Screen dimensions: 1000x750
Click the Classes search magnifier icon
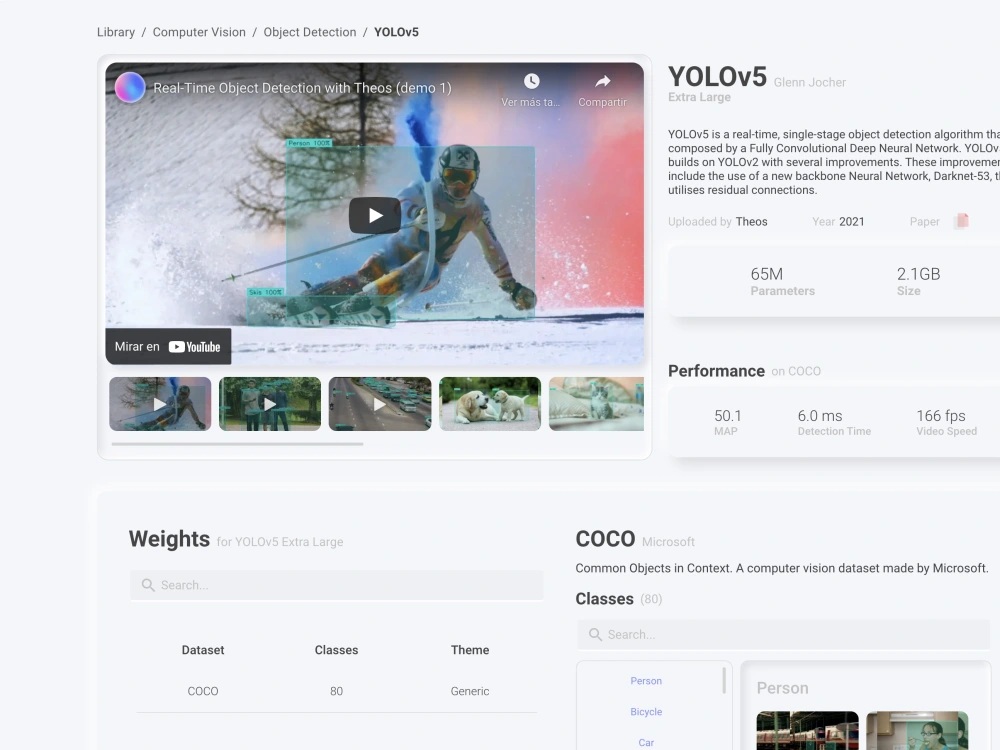(x=595, y=635)
